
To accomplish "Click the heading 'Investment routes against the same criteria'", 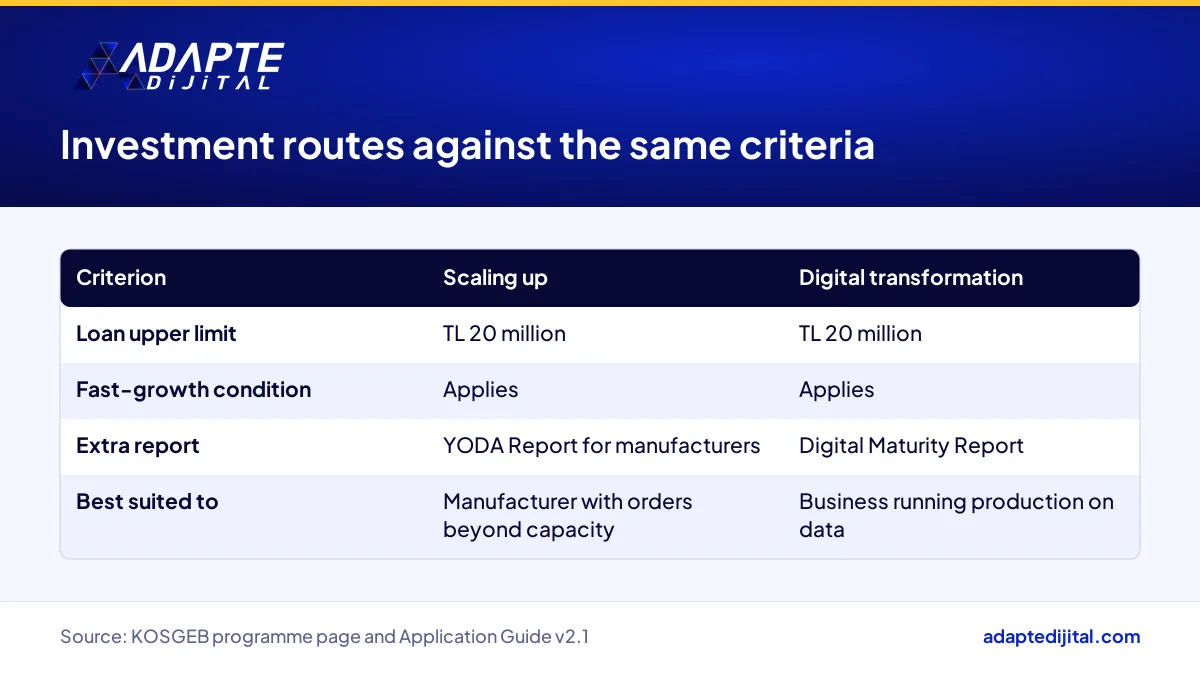I will (x=467, y=145).
